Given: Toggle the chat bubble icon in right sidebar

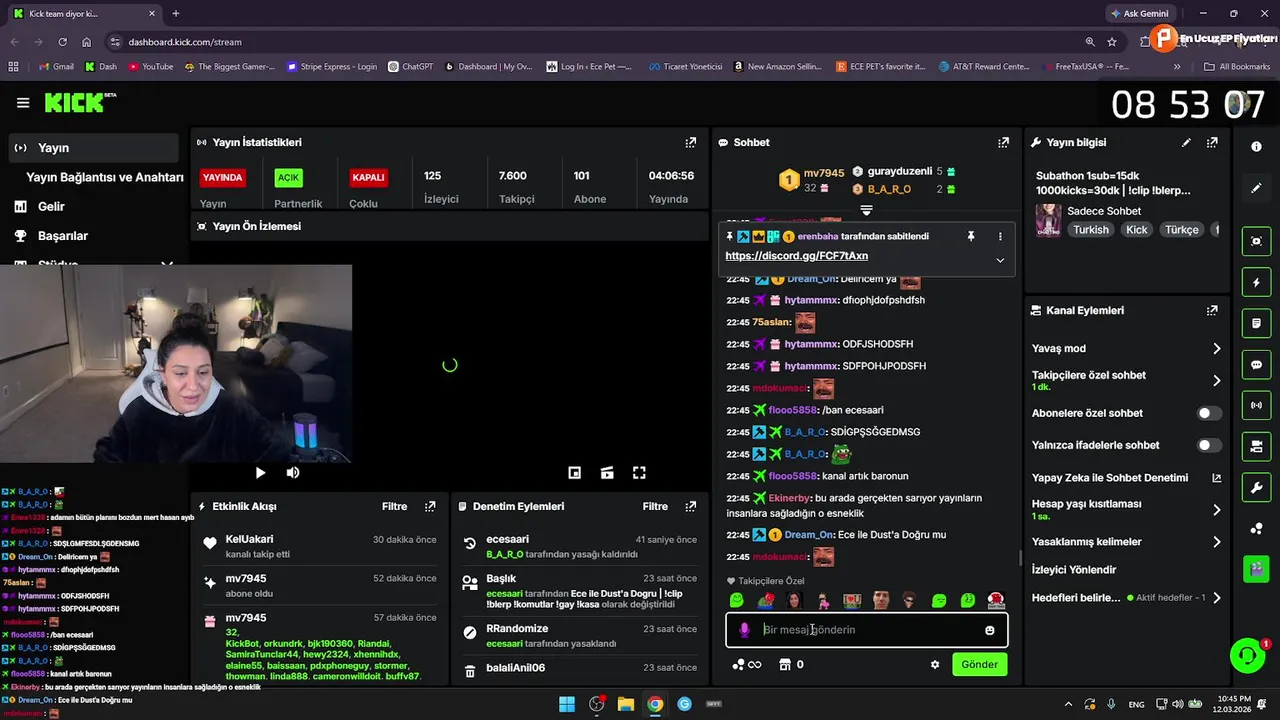Looking at the screenshot, I should (1256, 365).
